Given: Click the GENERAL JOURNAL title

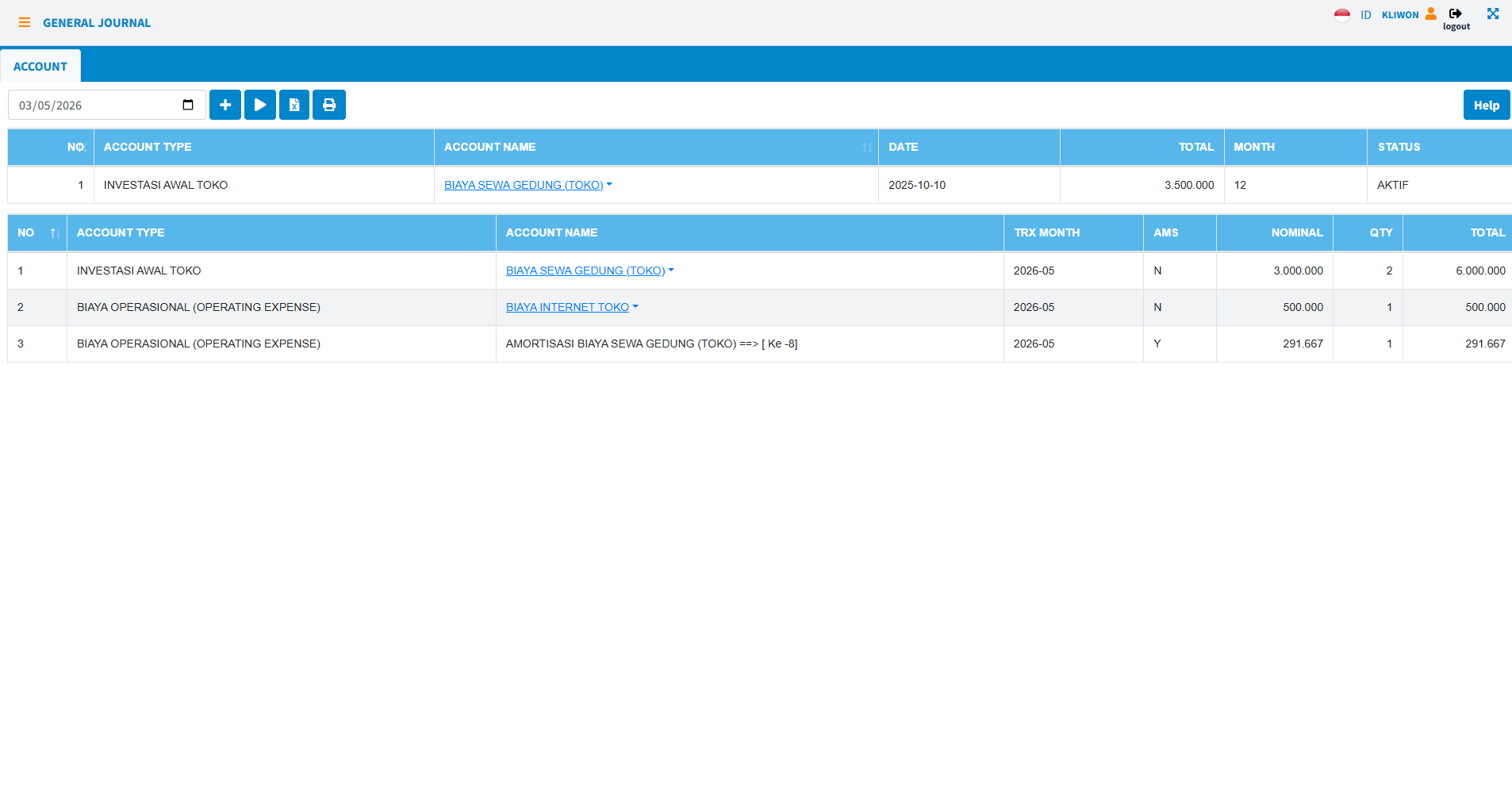Looking at the screenshot, I should pyautogui.click(x=97, y=23).
